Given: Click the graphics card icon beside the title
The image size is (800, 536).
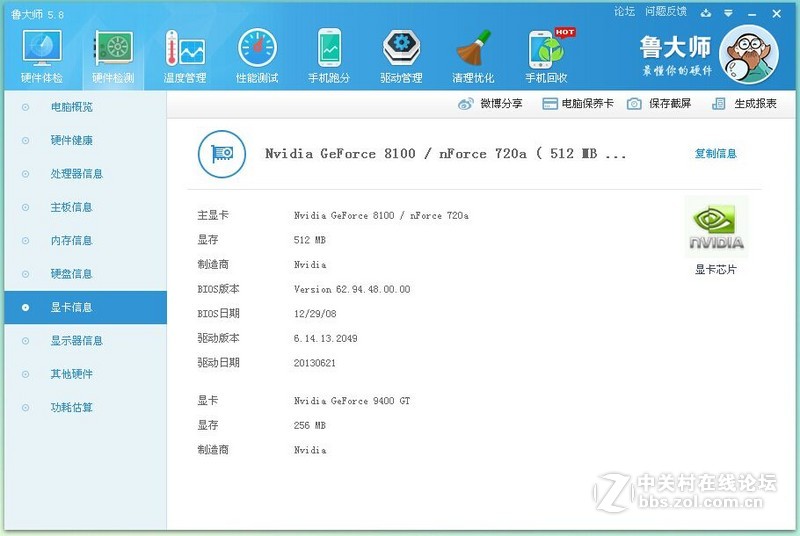Looking at the screenshot, I should click(222, 154).
